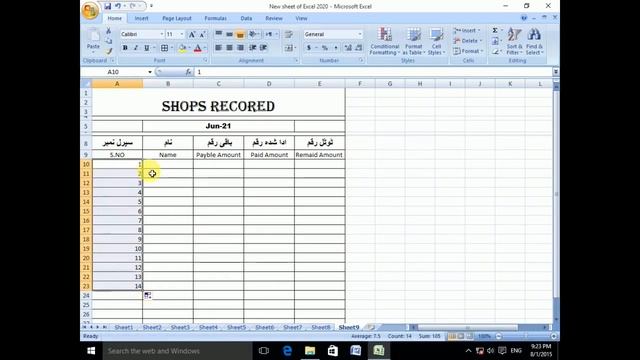The image size is (640, 360).
Task: Click the Accounting dollar format icon
Action: click(x=309, y=48)
